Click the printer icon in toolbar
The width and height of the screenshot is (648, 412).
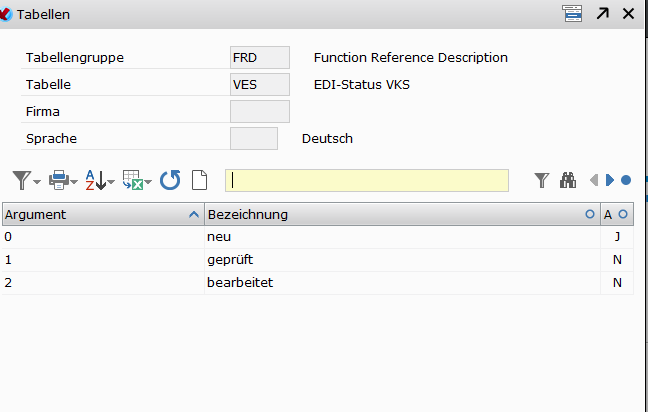(x=58, y=180)
